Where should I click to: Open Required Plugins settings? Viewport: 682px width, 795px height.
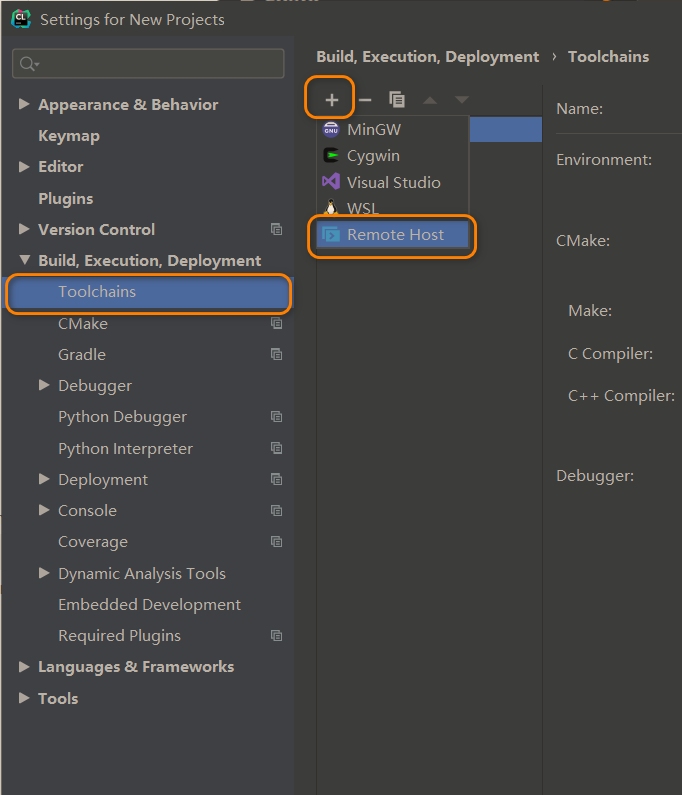tap(119, 636)
